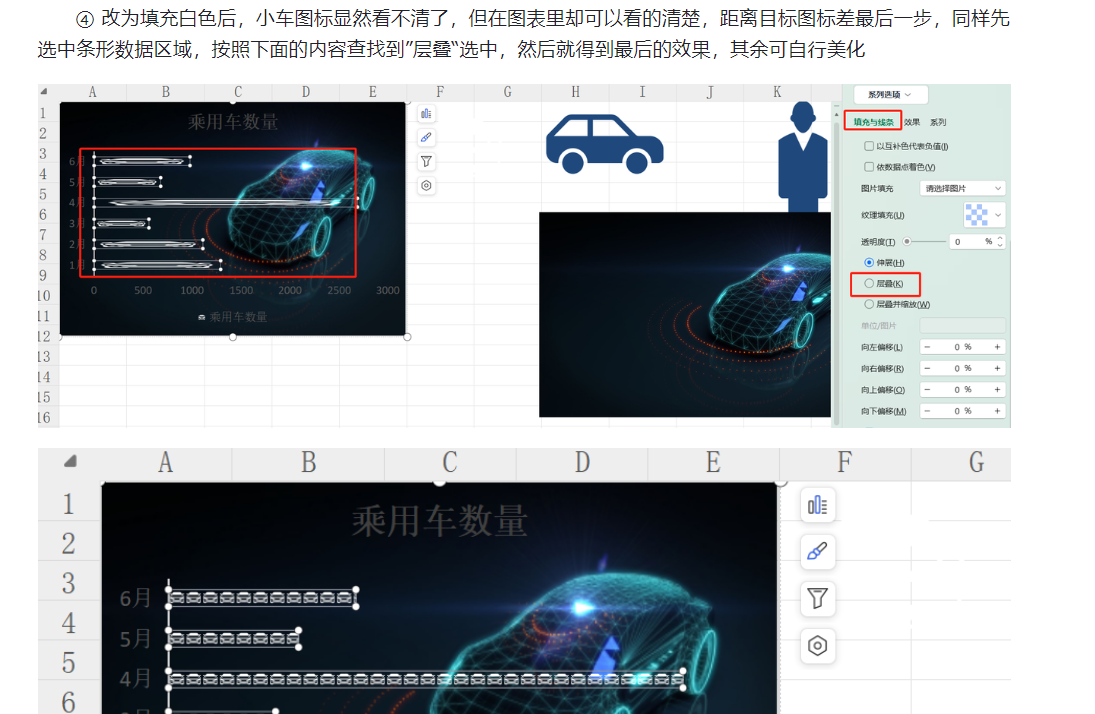Click the 透明度 spinner arrows

[1000, 242]
